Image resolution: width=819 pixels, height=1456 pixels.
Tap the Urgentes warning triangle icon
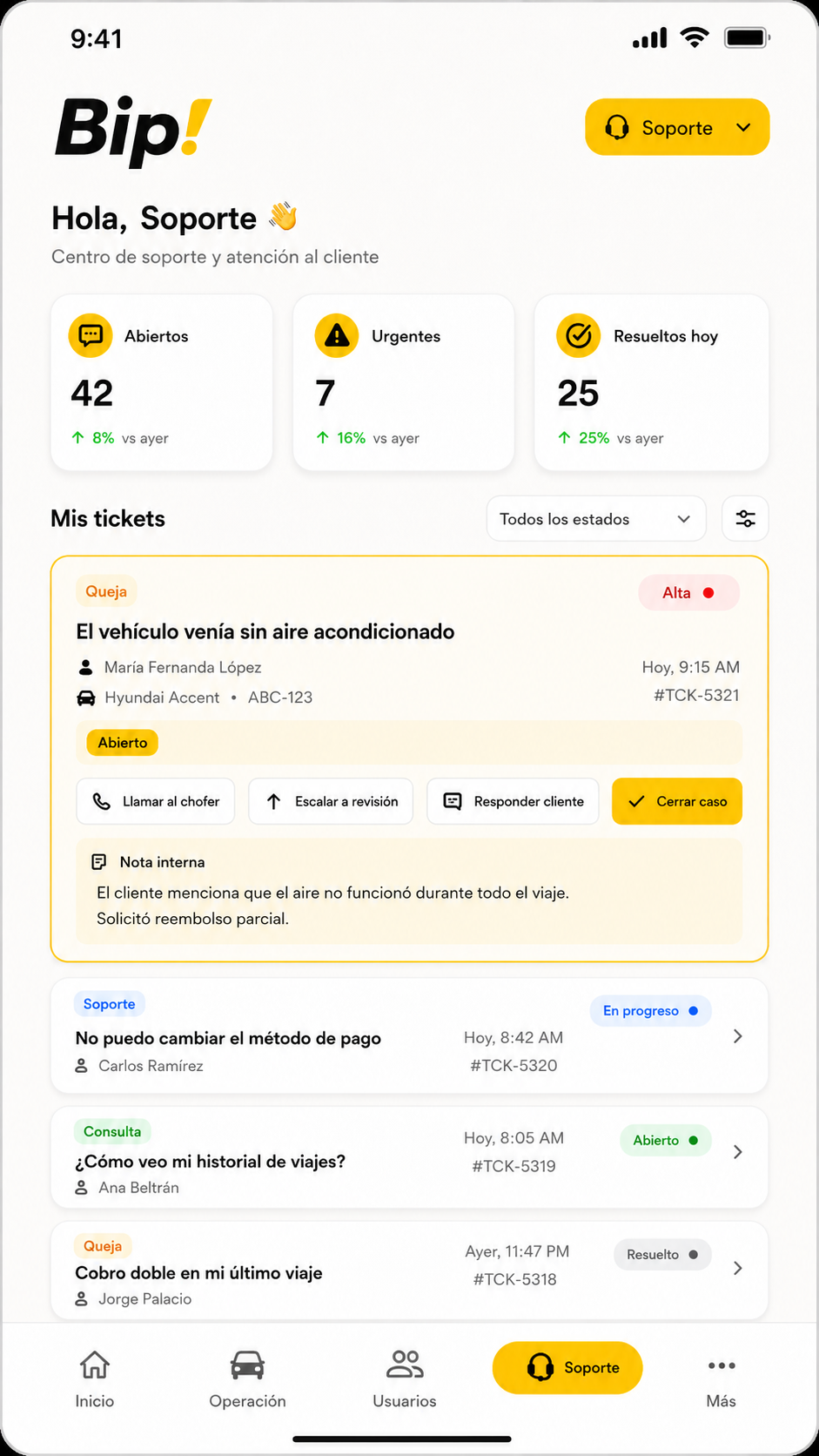click(337, 335)
